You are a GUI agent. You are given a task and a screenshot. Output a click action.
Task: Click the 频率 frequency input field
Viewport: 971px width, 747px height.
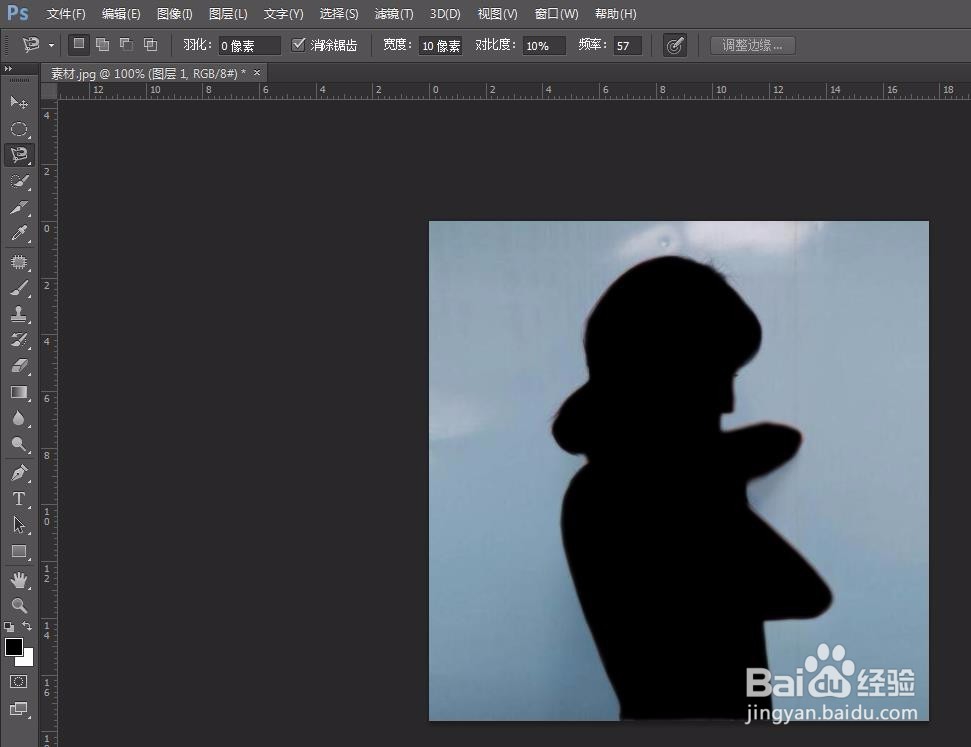click(628, 45)
